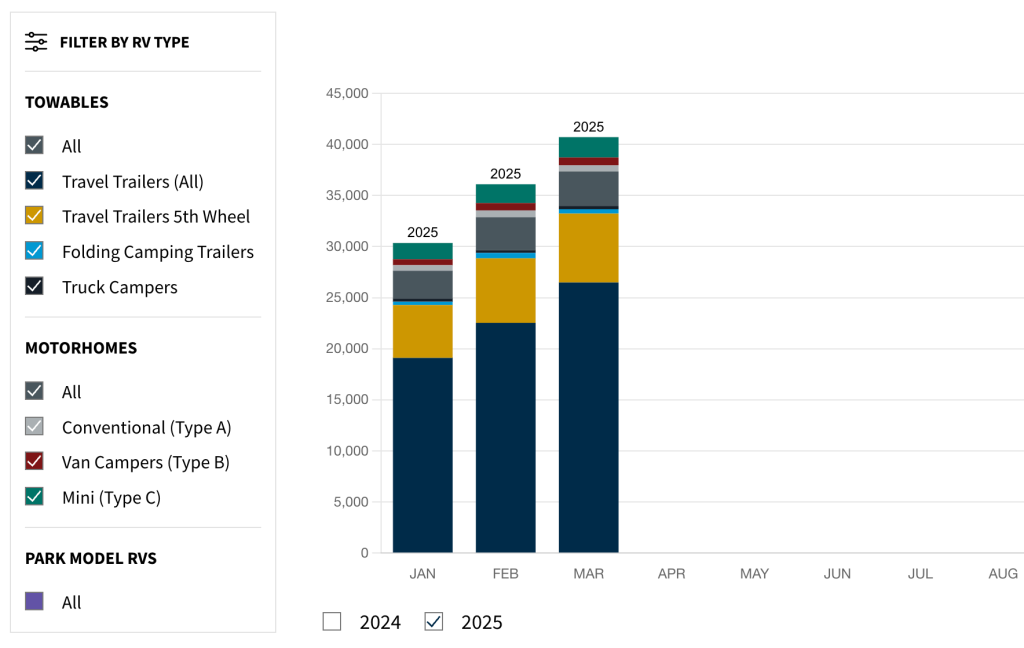Image resolution: width=1024 pixels, height=648 pixels.
Task: Select the gold 5th Wheel segment in MAR bar
Action: [x=588, y=248]
